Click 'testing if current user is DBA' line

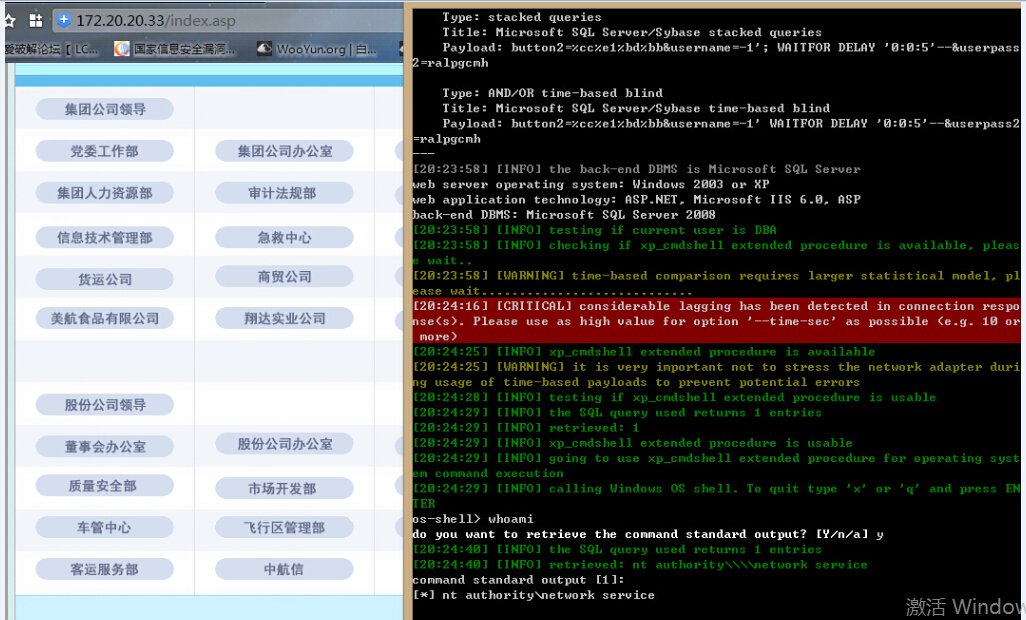594,230
